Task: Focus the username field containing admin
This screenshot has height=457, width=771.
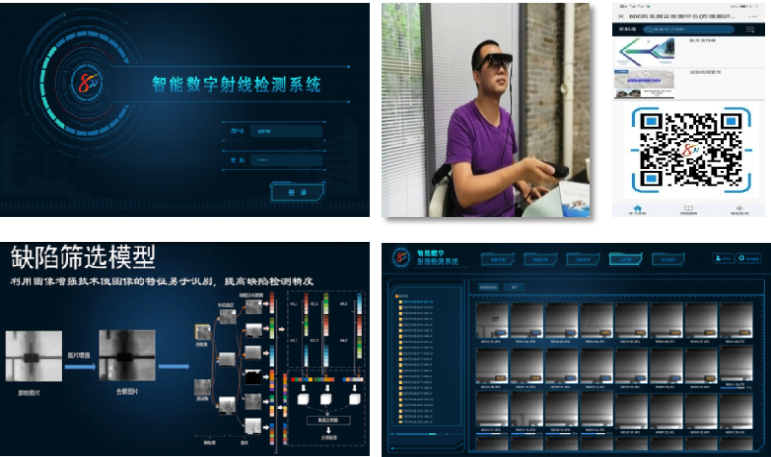Action: [286, 131]
